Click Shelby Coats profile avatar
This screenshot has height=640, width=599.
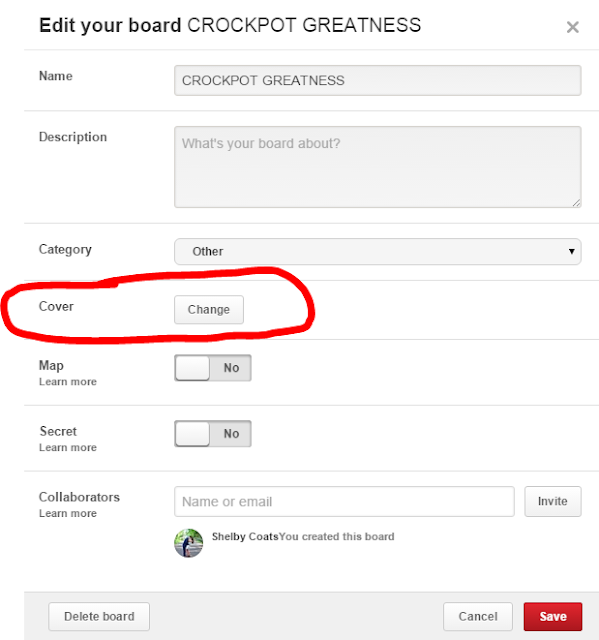pyautogui.click(x=189, y=543)
